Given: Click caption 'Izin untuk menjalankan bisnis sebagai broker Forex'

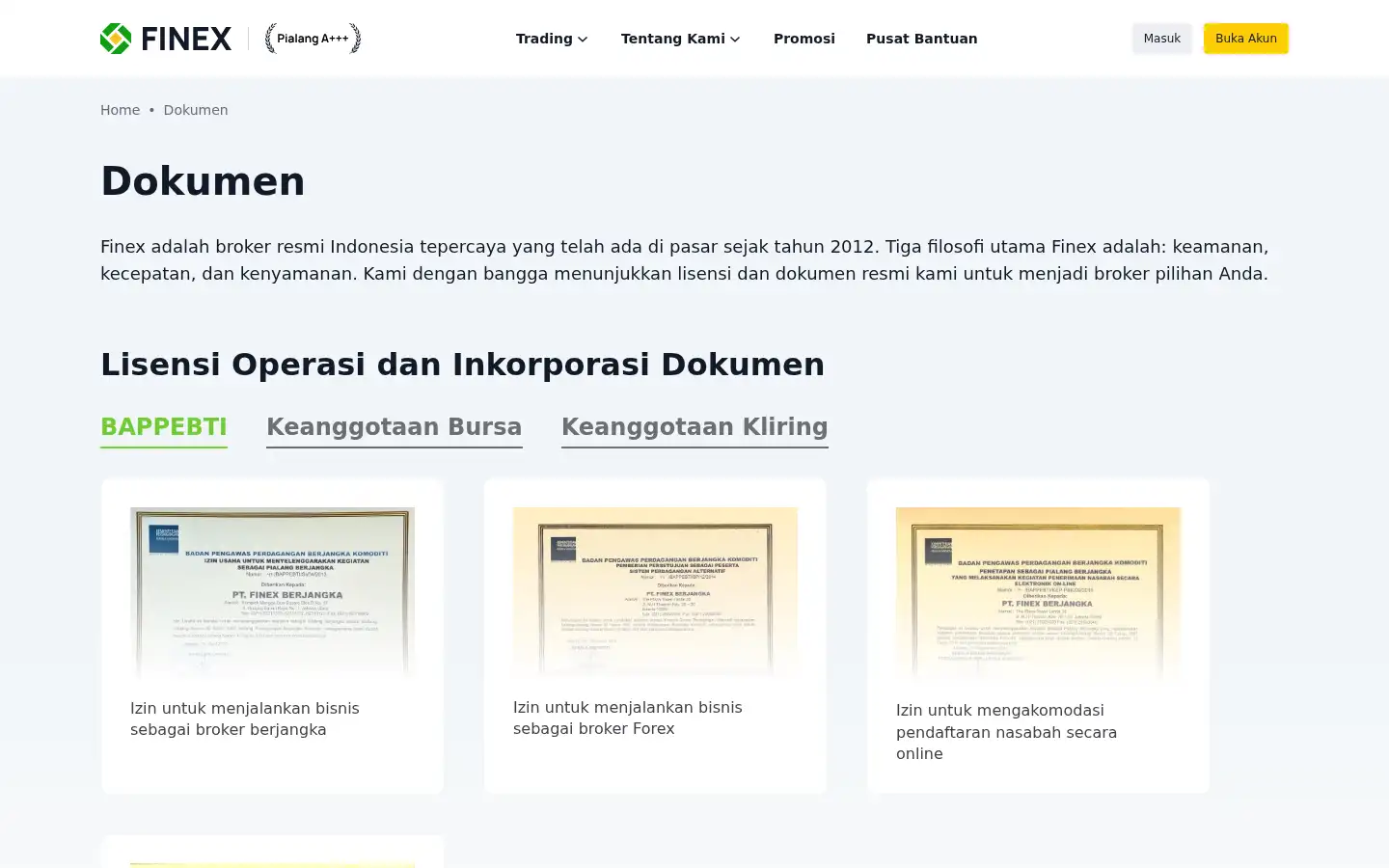Looking at the screenshot, I should coord(628,718).
